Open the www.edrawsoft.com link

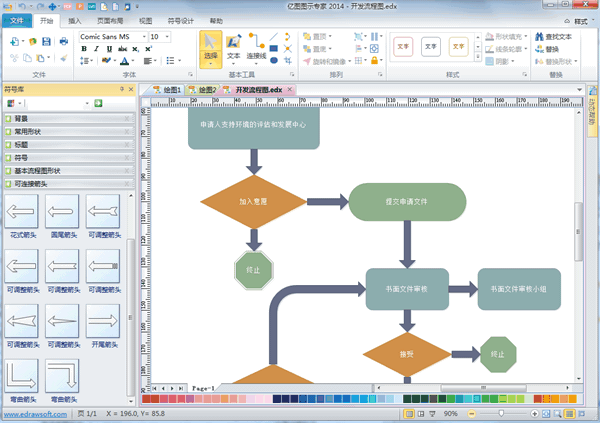34,412
